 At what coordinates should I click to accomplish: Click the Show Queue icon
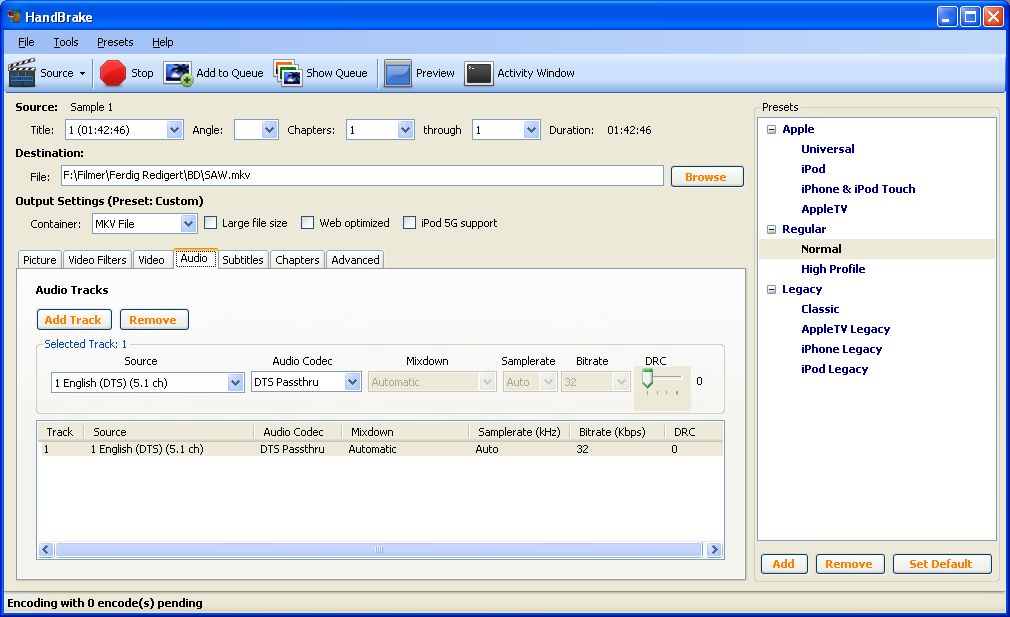point(287,73)
